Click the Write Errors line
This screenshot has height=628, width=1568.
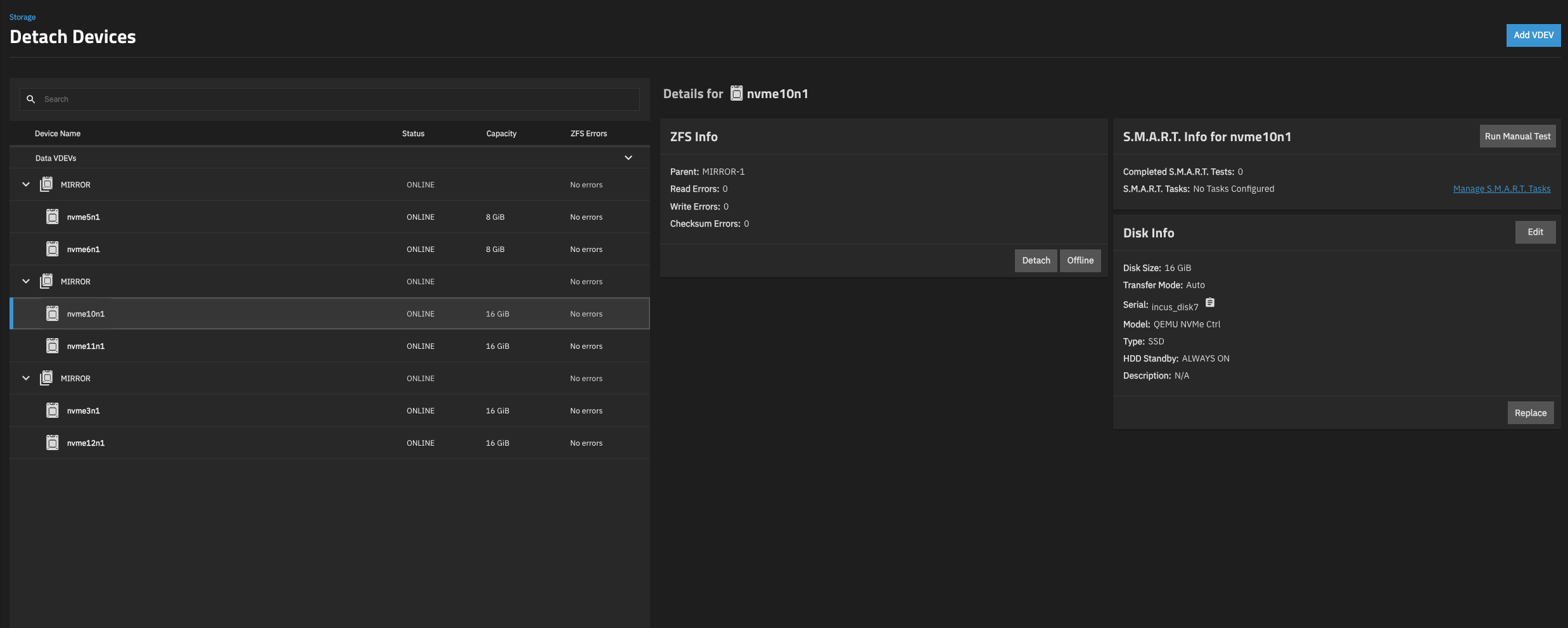tap(699, 206)
